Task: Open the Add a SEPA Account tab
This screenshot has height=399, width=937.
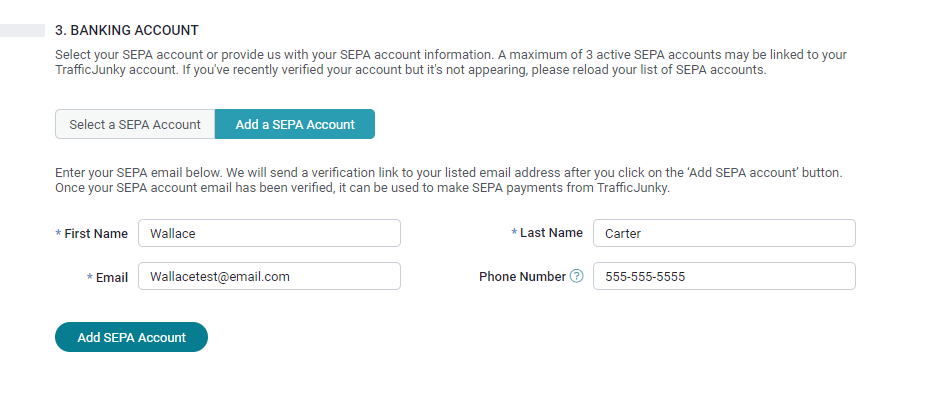Action: (x=295, y=124)
